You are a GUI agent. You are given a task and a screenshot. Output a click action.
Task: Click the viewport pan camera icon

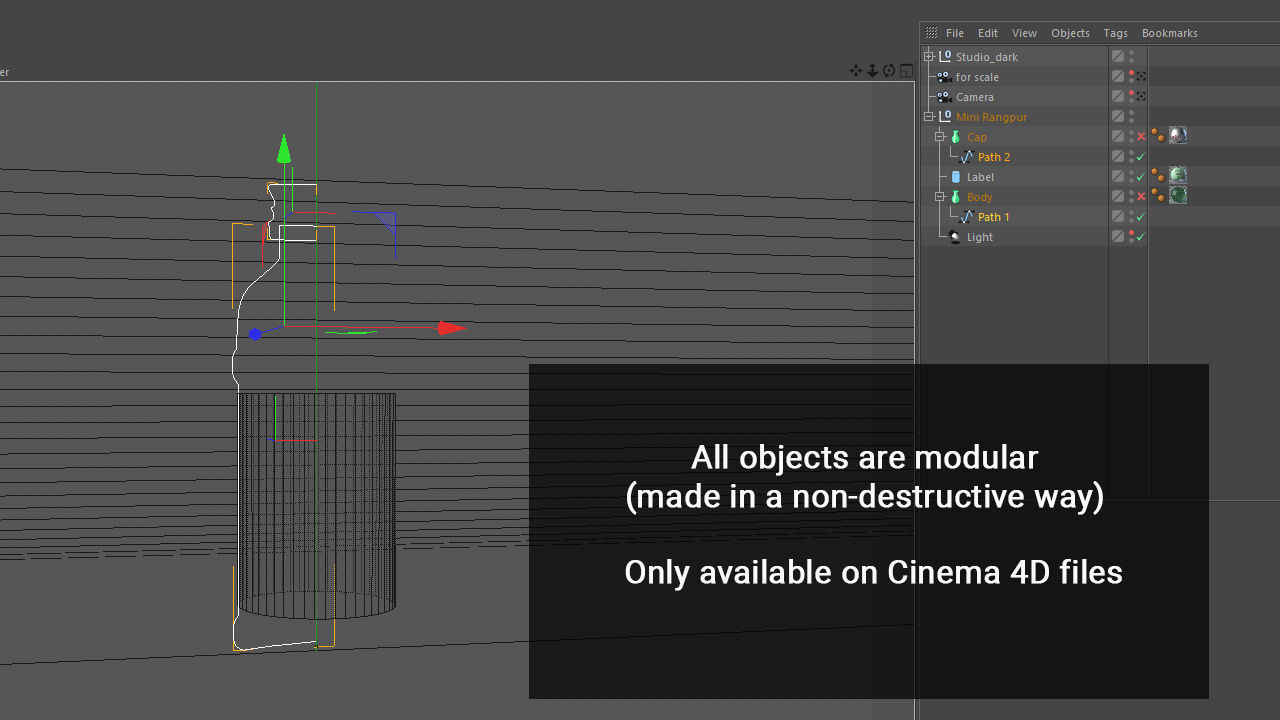856,71
